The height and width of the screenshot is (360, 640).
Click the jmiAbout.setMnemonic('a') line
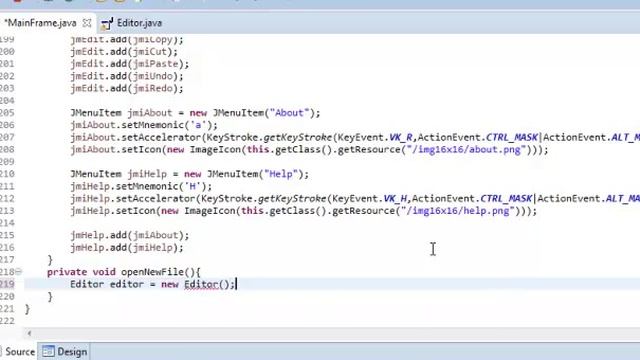[x=144, y=125]
